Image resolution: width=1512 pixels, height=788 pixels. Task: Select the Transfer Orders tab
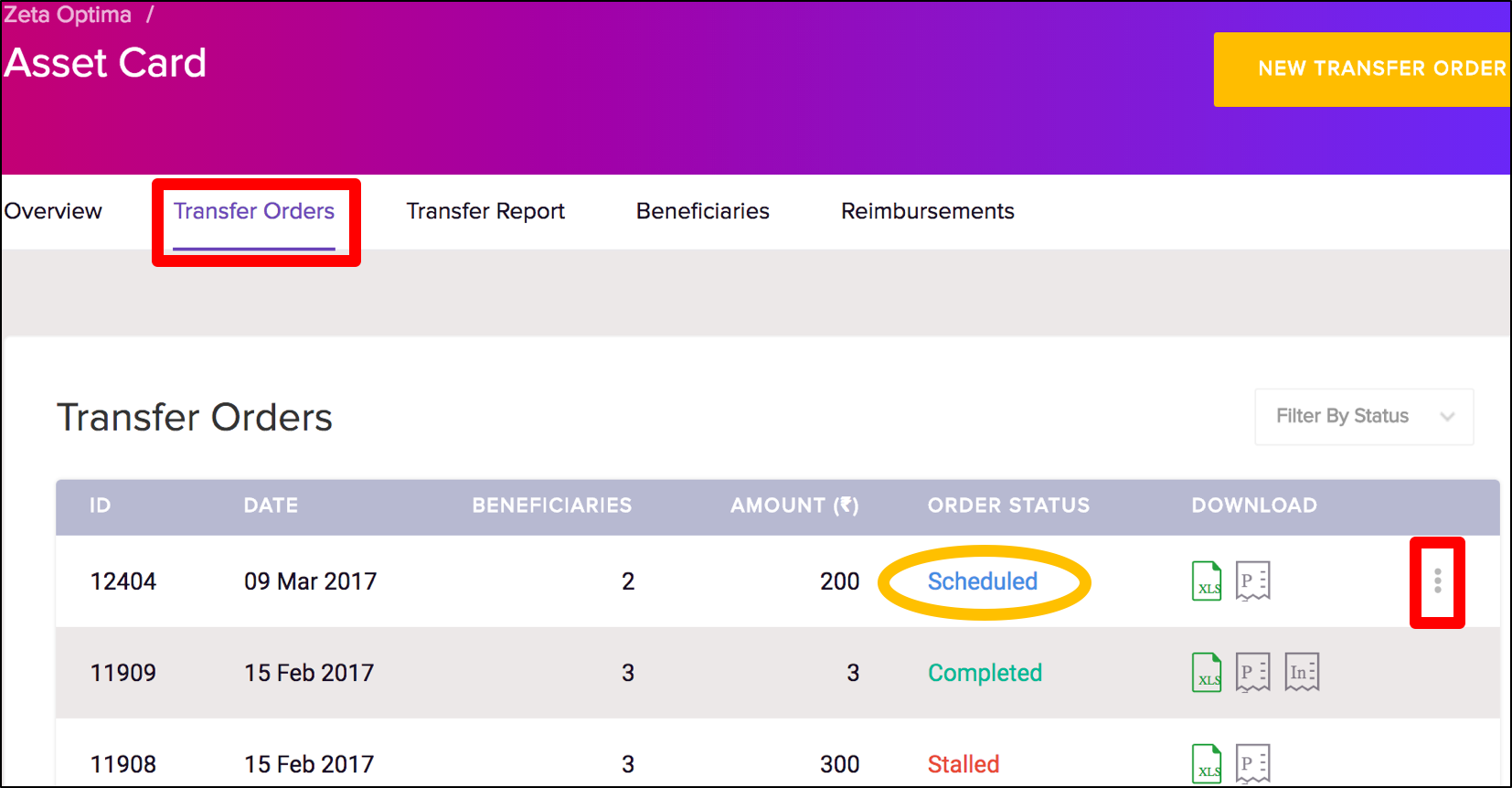(x=254, y=211)
